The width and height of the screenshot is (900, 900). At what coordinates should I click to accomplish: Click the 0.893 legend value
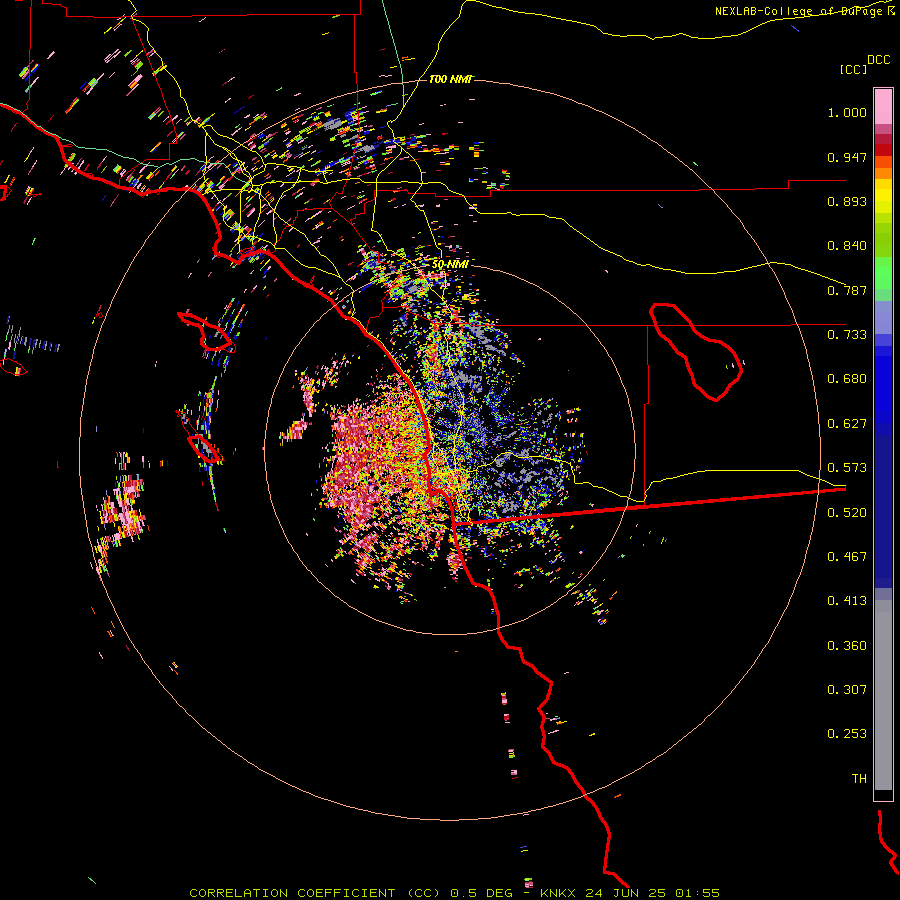847,201
